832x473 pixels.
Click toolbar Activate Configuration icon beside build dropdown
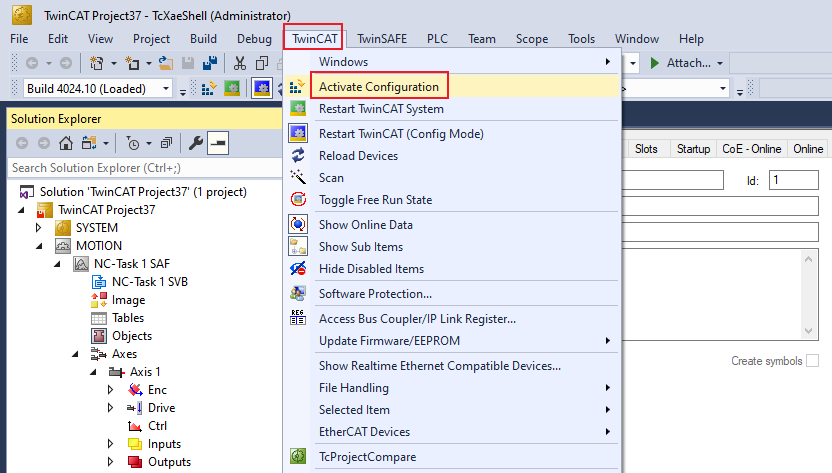pyautogui.click(x=209, y=88)
